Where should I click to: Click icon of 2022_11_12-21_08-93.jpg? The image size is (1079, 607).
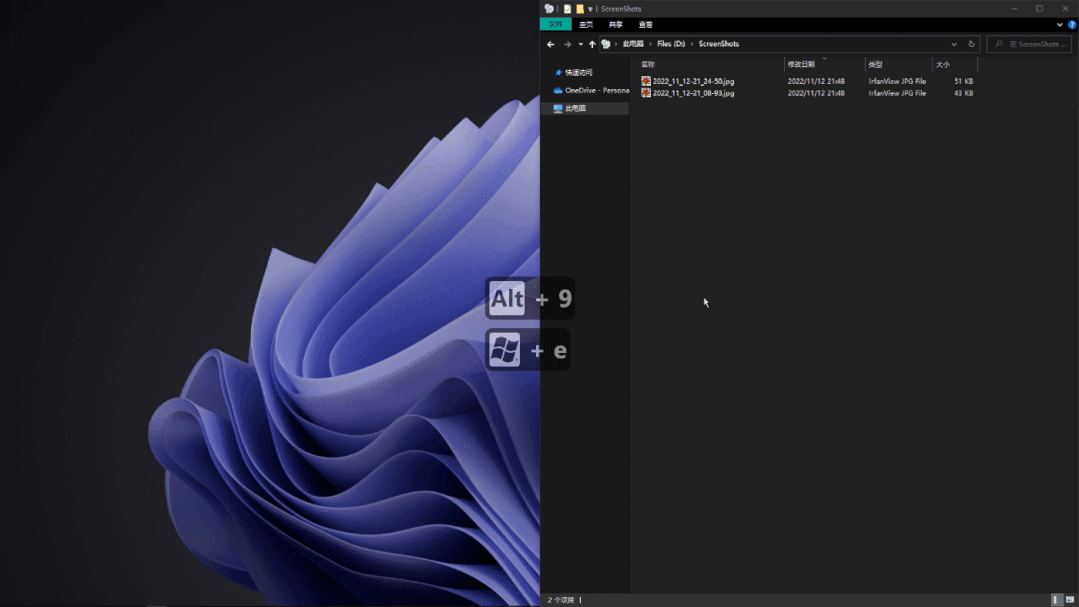click(645, 93)
